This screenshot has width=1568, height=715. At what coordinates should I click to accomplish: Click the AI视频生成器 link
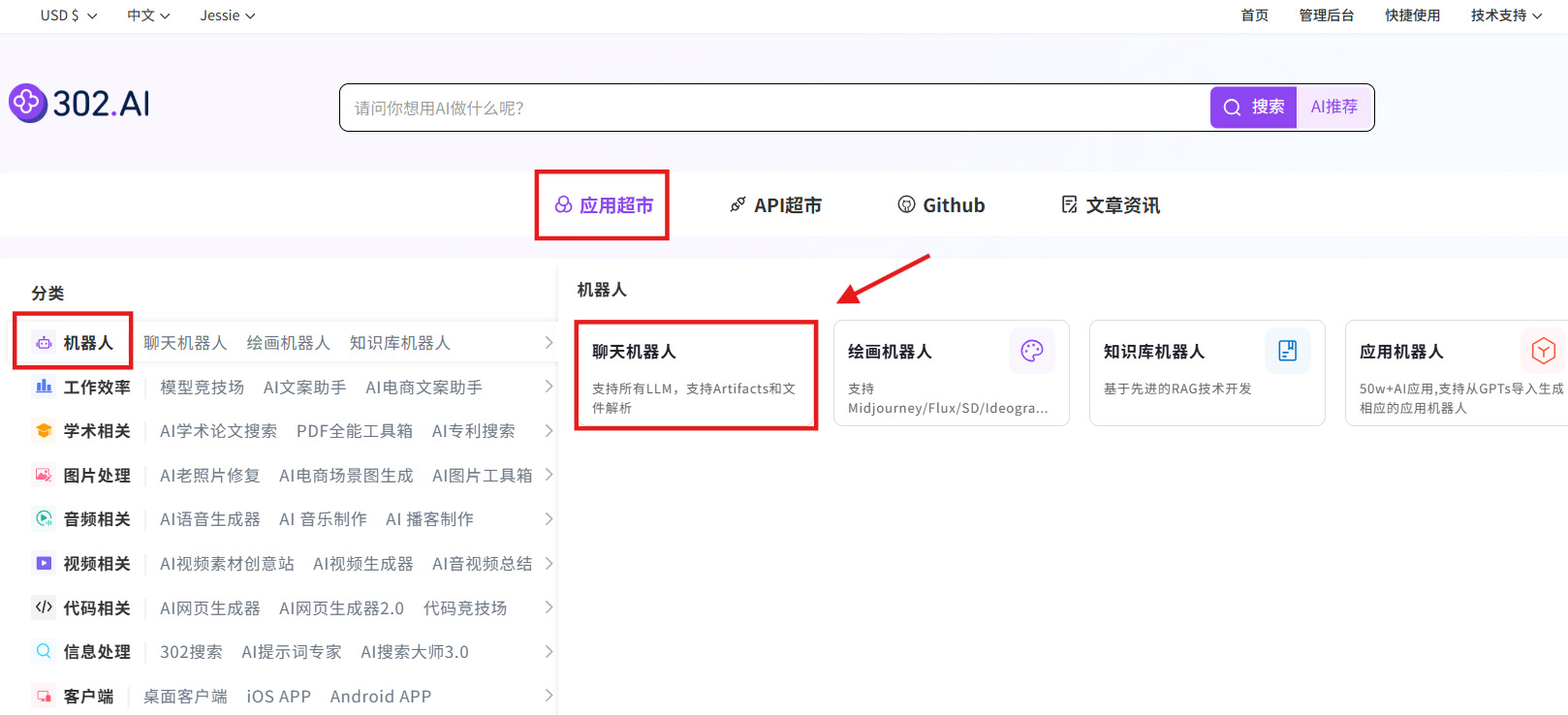point(363,563)
